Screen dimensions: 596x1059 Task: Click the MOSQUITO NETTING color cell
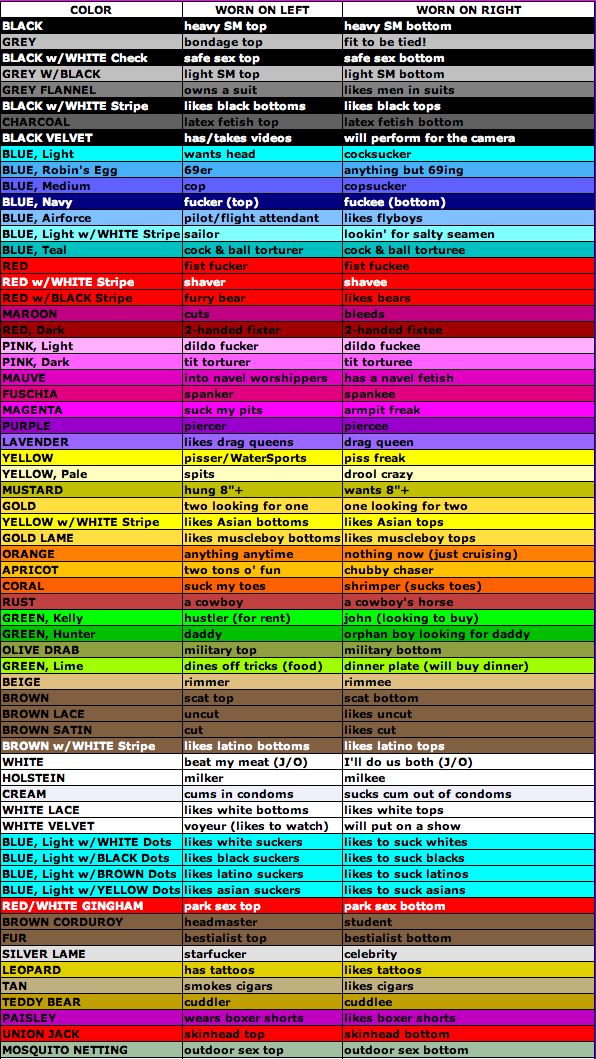click(x=91, y=1050)
